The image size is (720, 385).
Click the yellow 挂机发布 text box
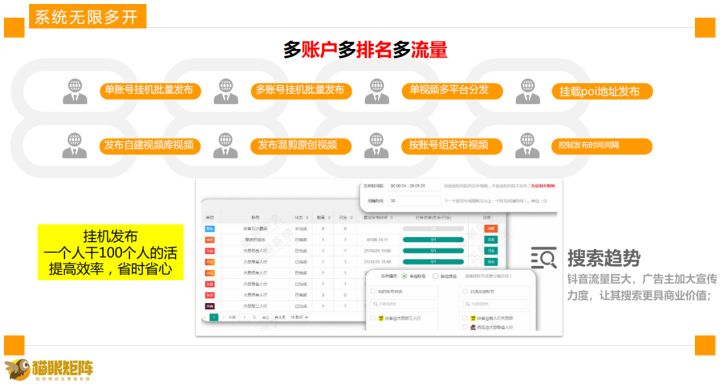coord(111,252)
